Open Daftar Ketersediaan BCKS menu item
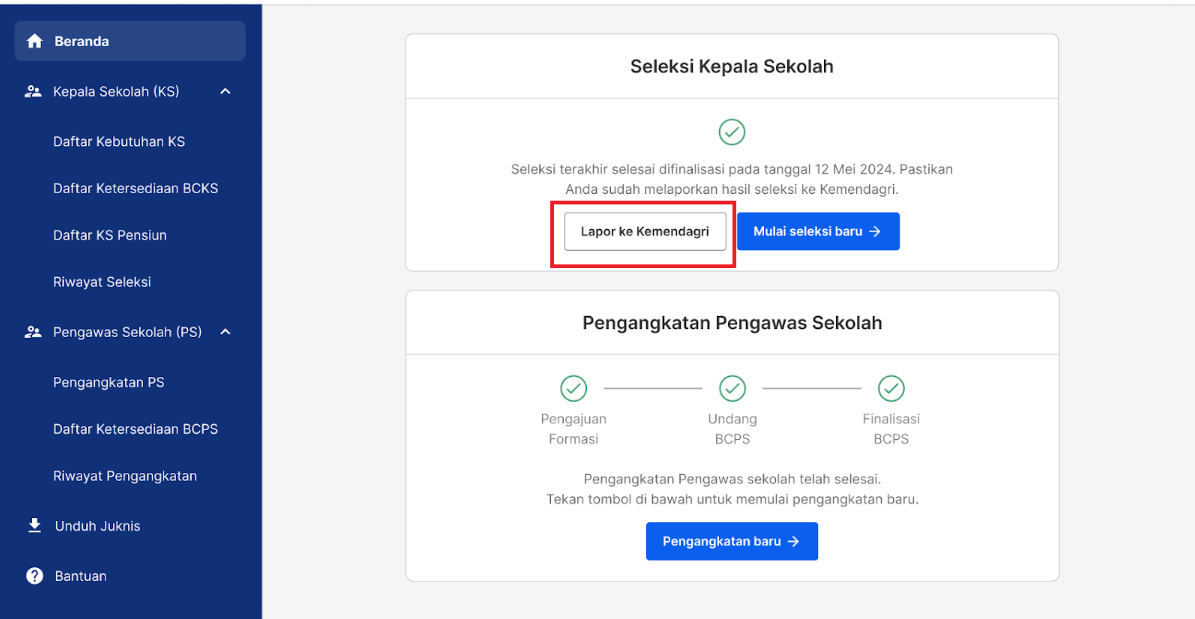 coord(136,188)
